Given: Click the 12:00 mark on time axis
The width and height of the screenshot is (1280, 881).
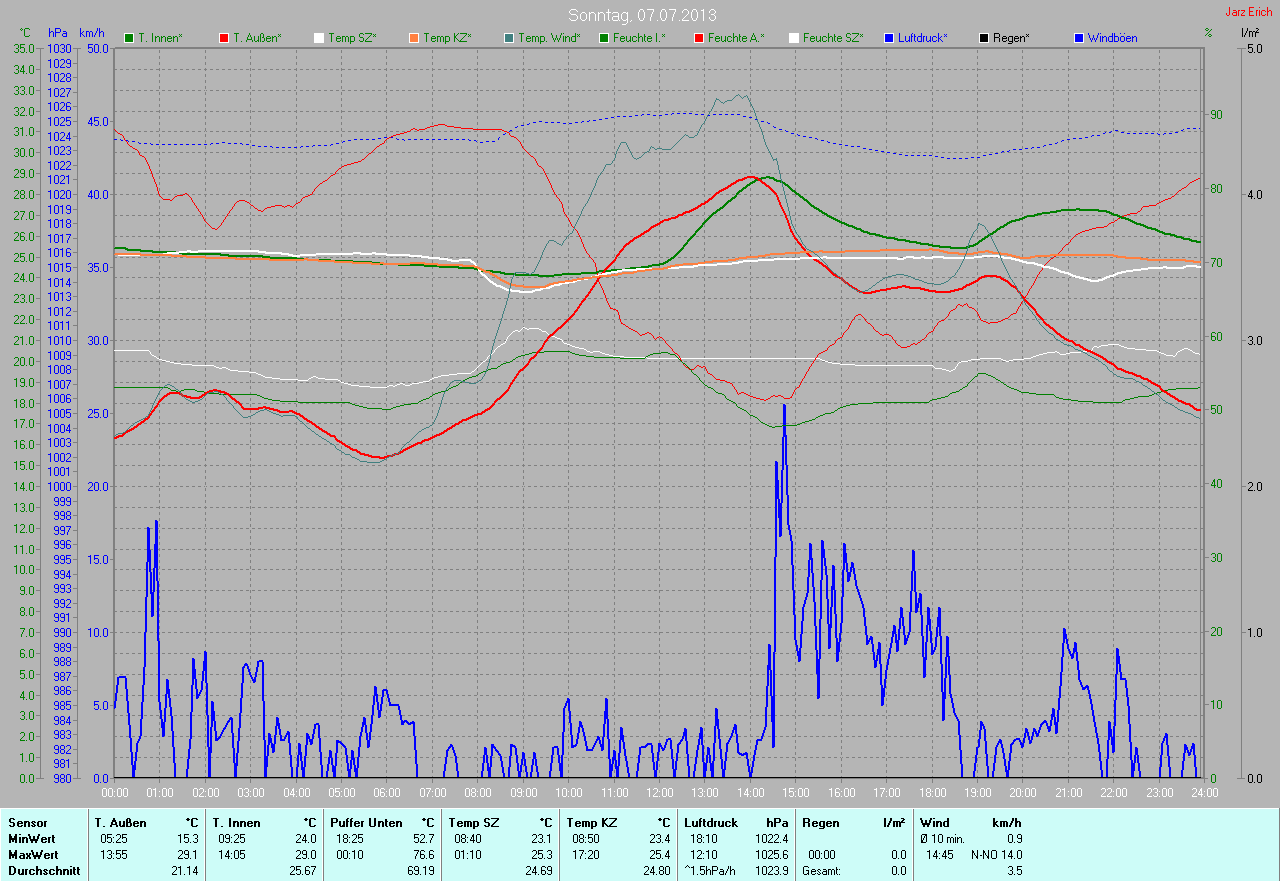Looking at the screenshot, I should click(659, 792).
